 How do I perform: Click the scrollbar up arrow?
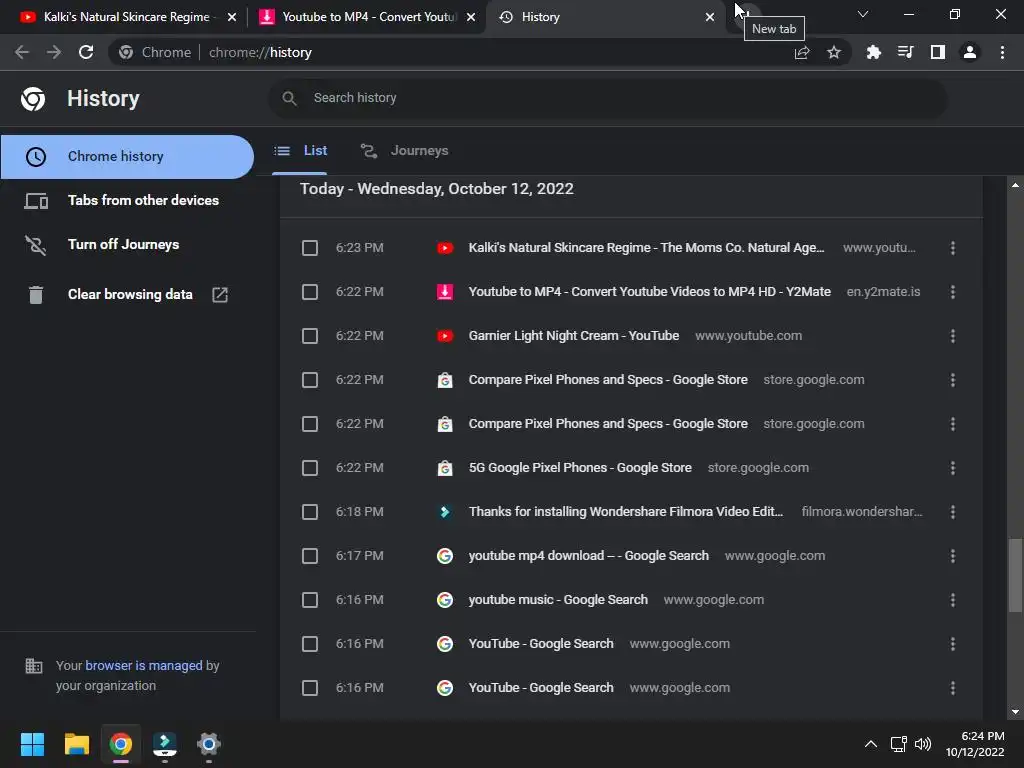point(1015,185)
